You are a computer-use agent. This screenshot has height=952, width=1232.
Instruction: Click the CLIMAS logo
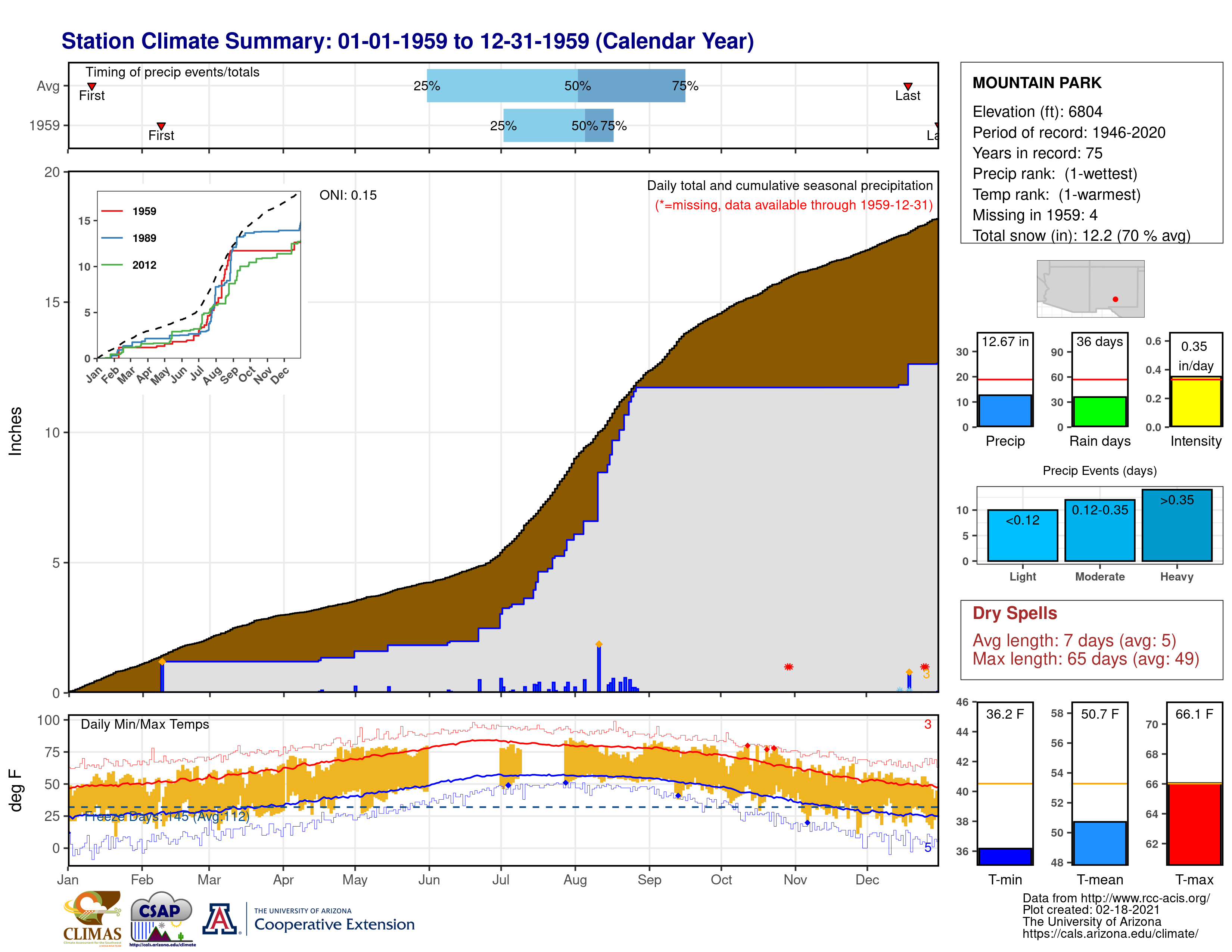pyautogui.click(x=93, y=918)
